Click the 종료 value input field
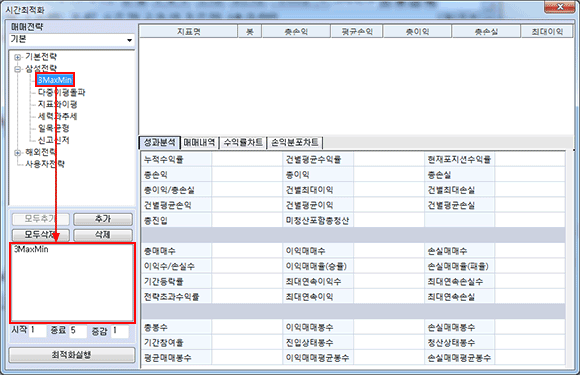 [78, 331]
